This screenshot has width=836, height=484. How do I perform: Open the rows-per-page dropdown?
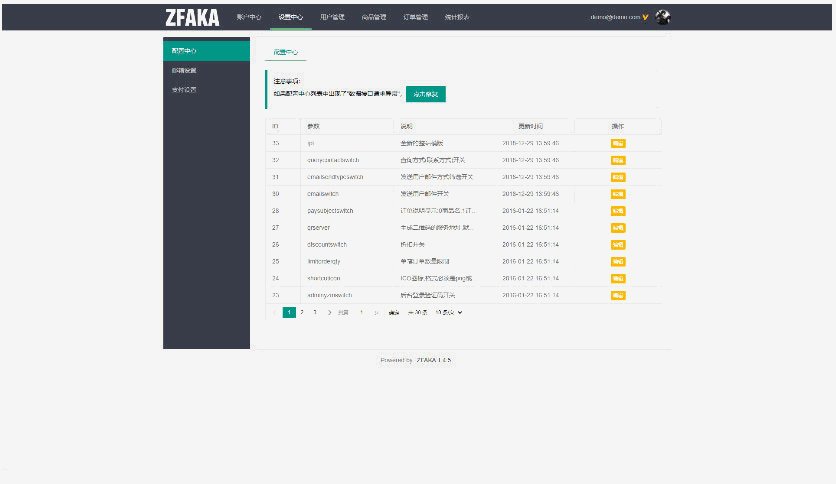click(x=448, y=312)
